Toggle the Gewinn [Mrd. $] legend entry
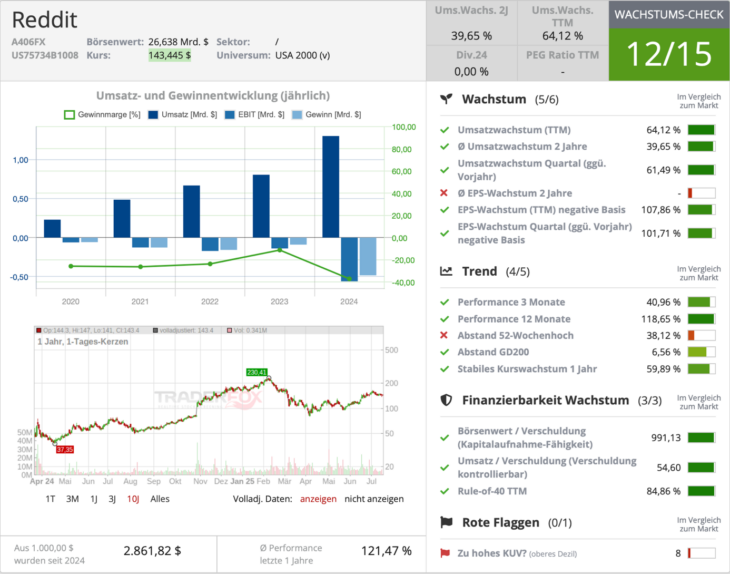This screenshot has width=730, height=574. (x=326, y=115)
